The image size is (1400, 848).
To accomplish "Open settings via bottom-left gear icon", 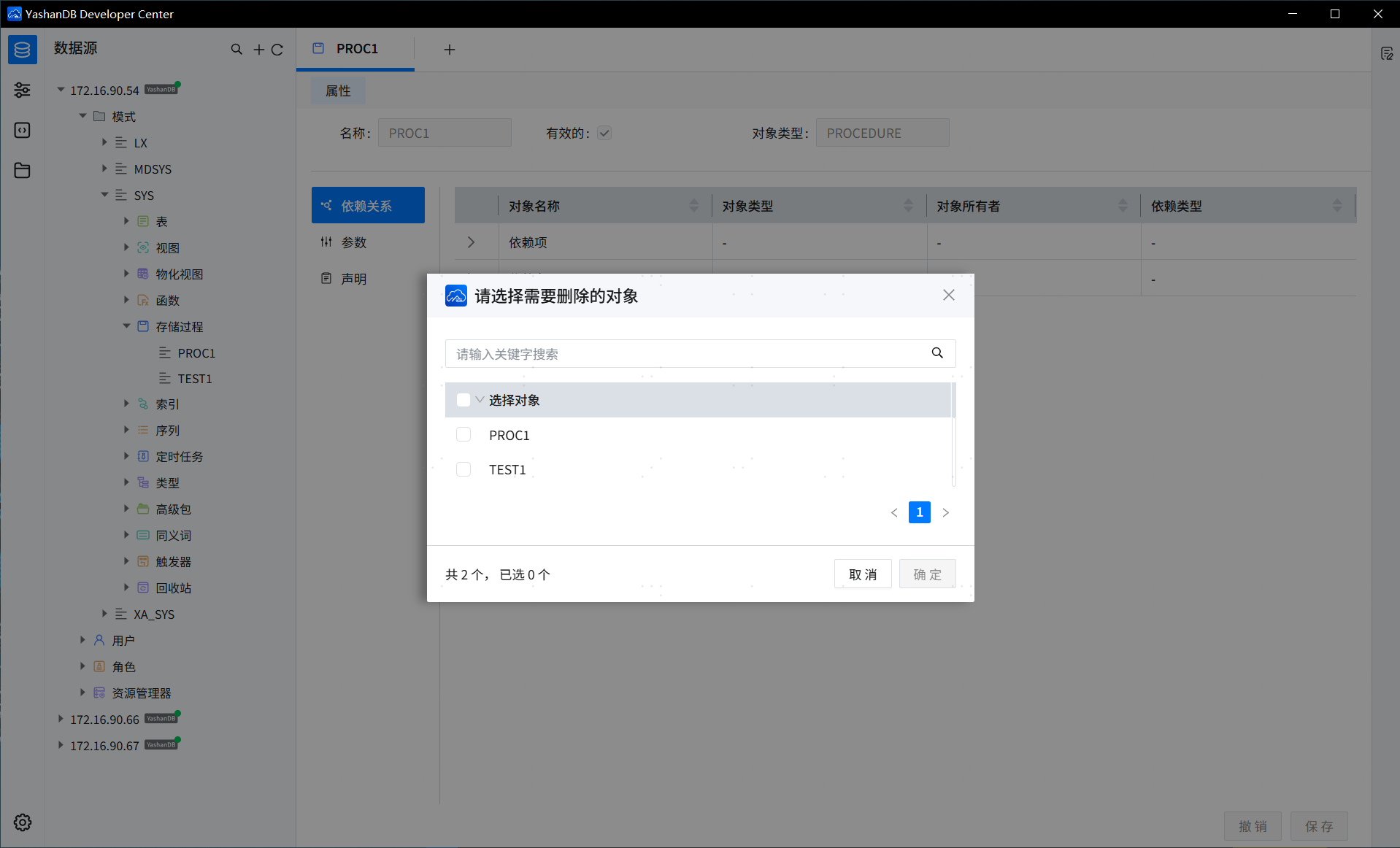I will (x=22, y=822).
